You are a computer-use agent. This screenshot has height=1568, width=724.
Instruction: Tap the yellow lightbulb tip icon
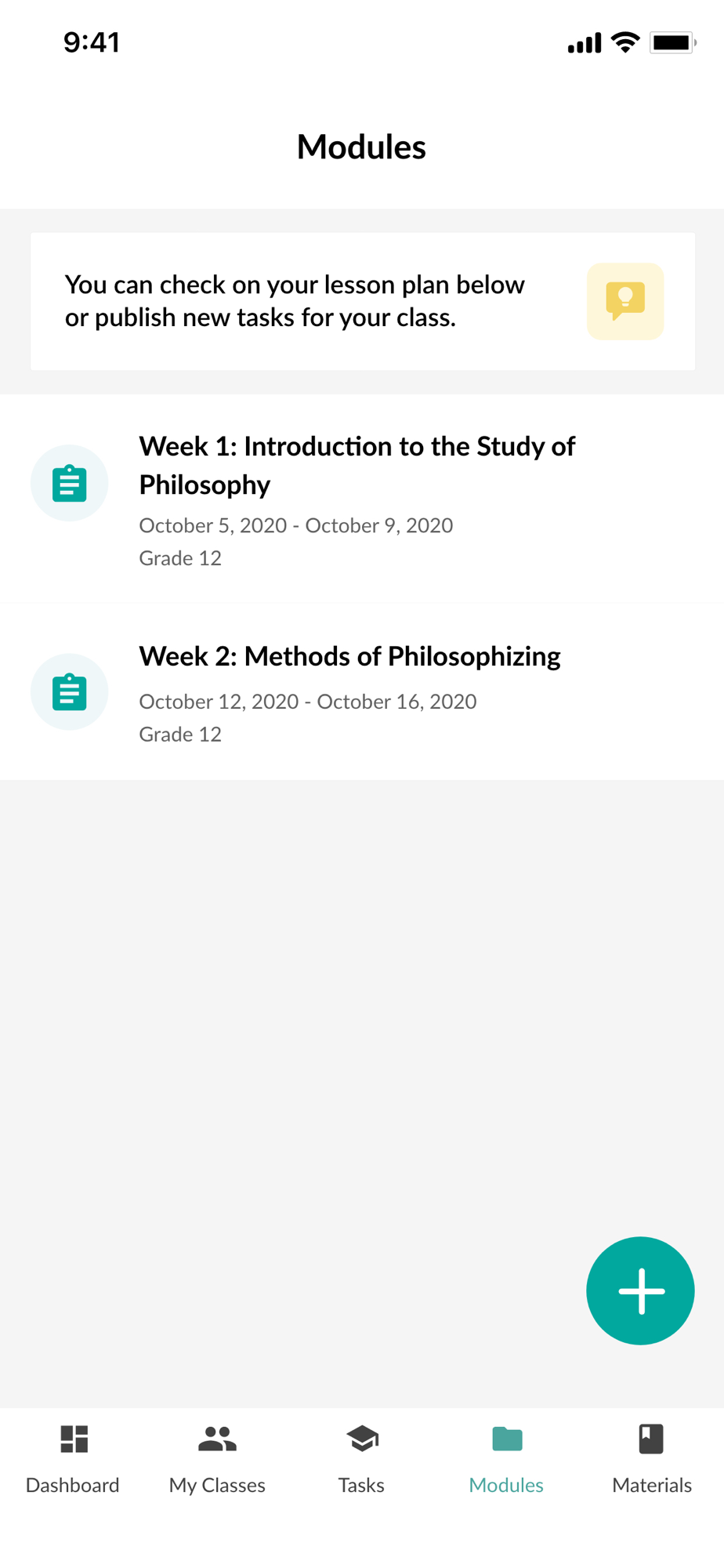coord(625,302)
